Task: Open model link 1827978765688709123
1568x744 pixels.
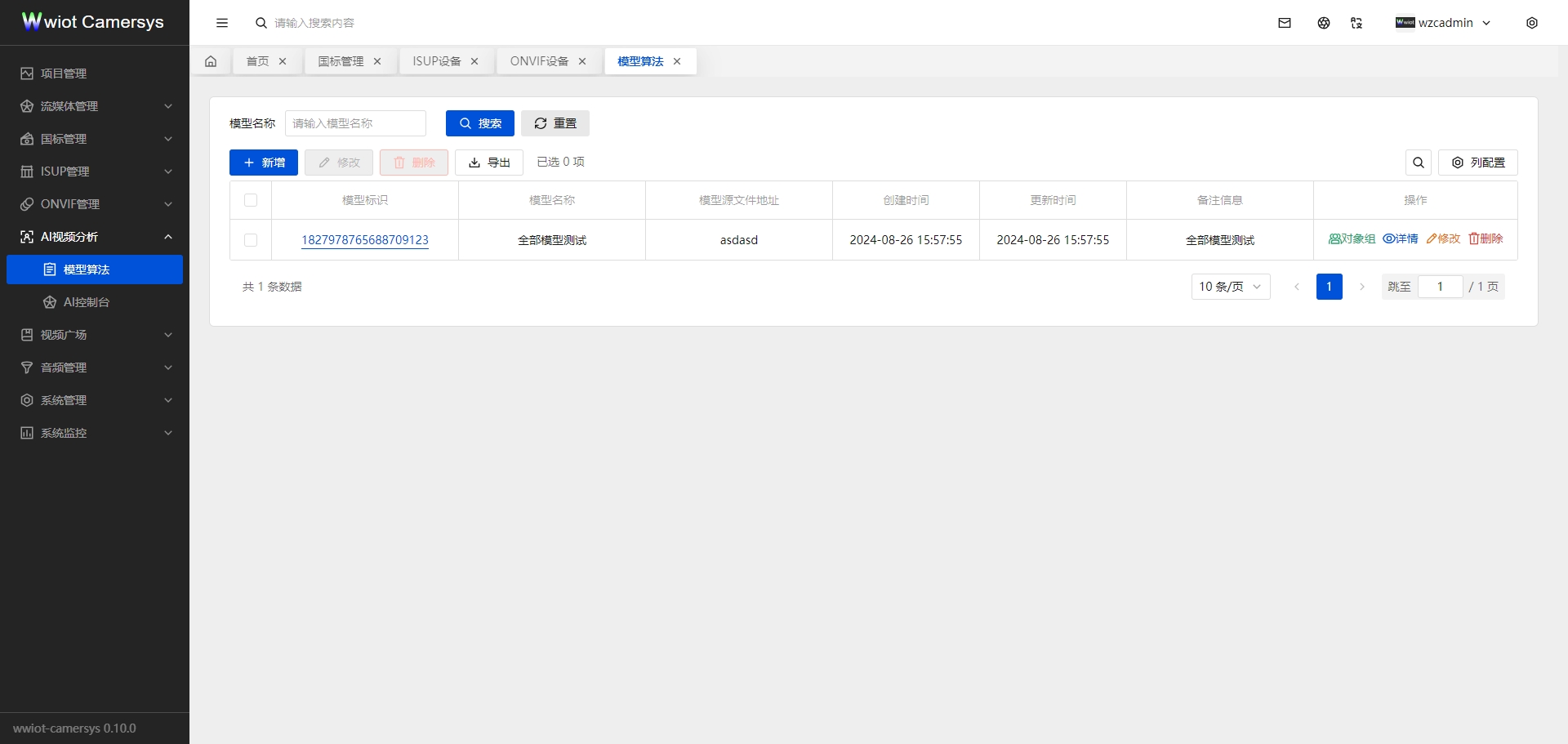Action: point(364,240)
